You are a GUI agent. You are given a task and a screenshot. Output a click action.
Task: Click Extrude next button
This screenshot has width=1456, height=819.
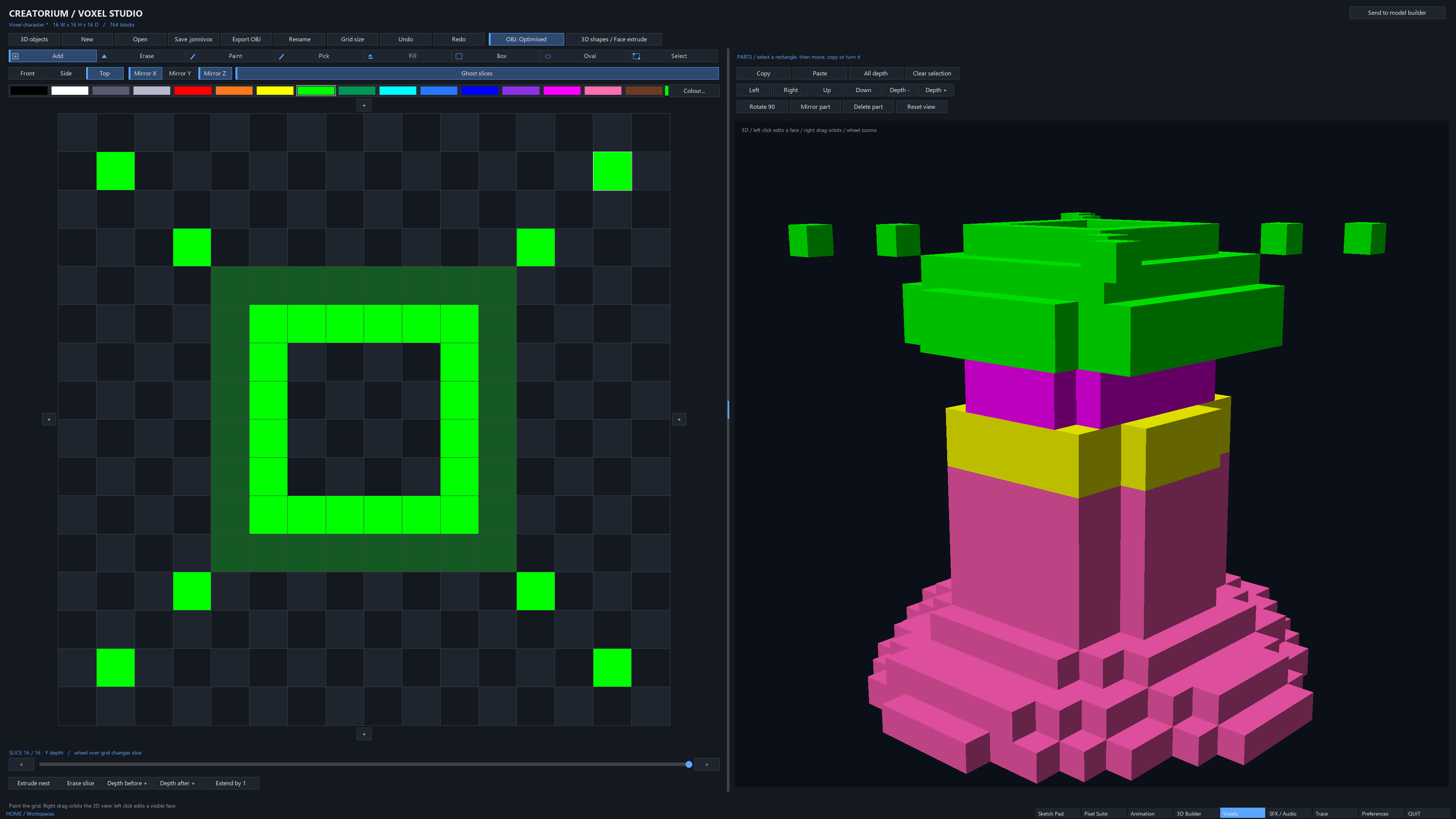pos(33,783)
